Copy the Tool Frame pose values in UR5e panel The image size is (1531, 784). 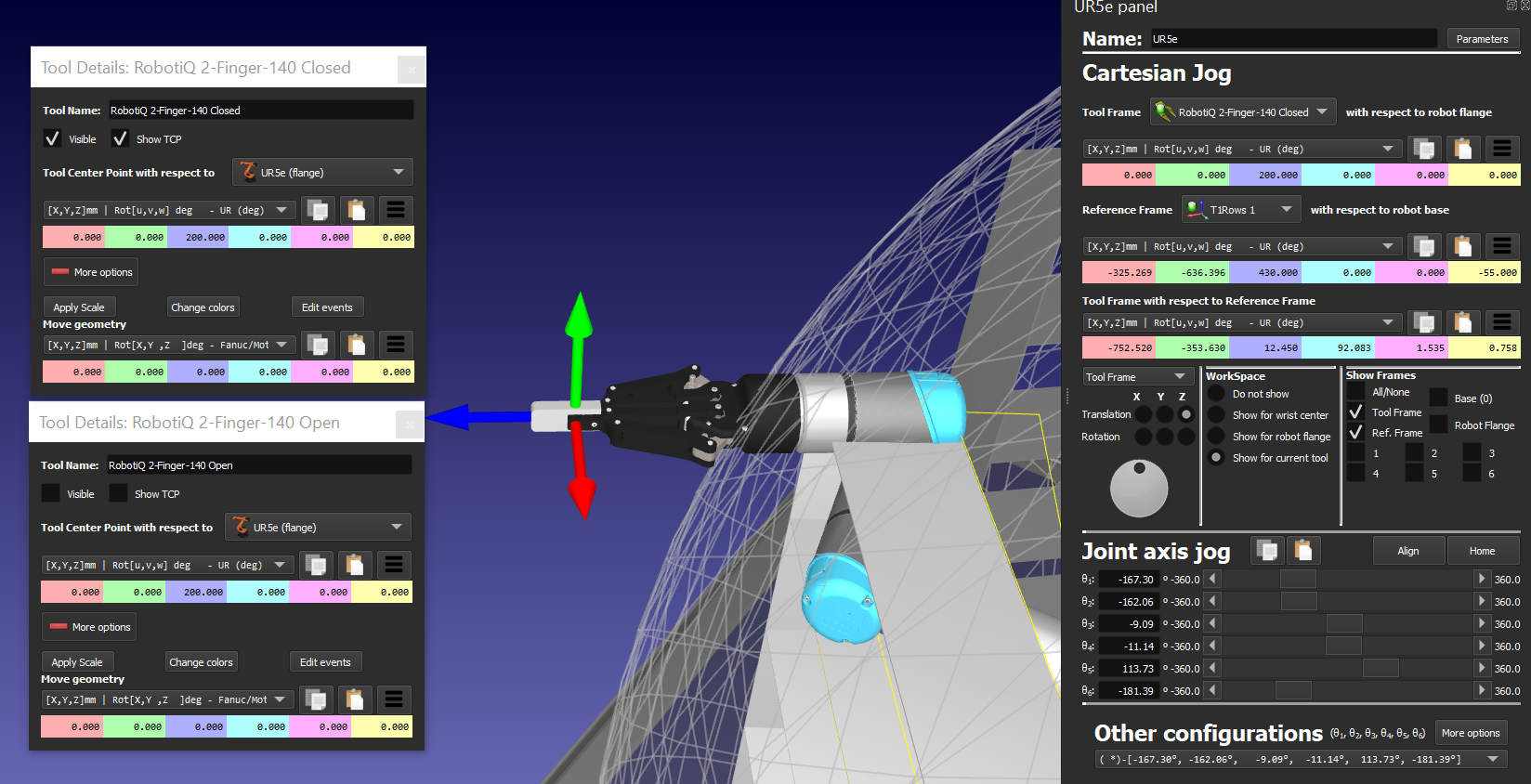point(1423,149)
